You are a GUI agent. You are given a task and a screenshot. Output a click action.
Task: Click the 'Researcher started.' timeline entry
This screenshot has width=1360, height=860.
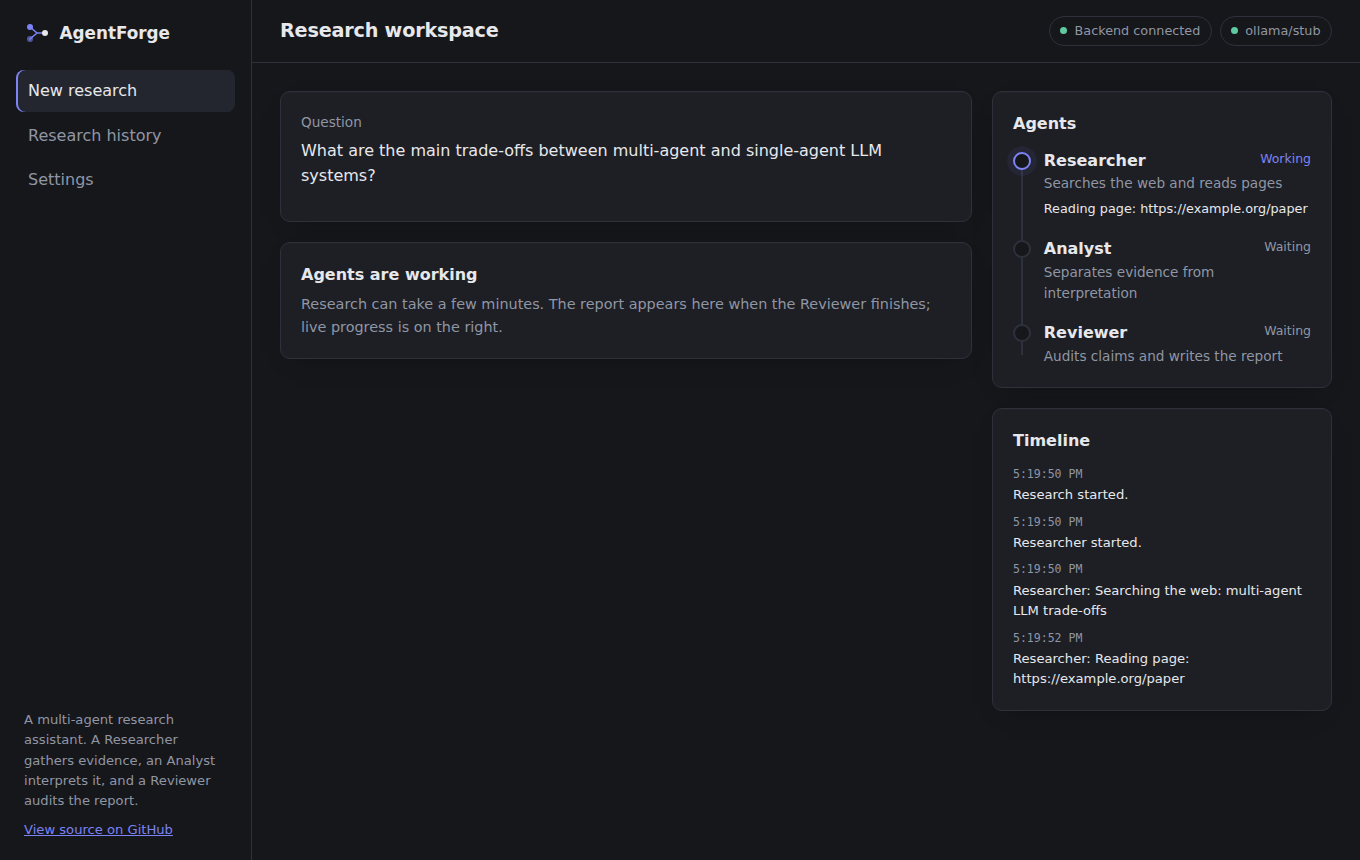pyautogui.click(x=1077, y=542)
